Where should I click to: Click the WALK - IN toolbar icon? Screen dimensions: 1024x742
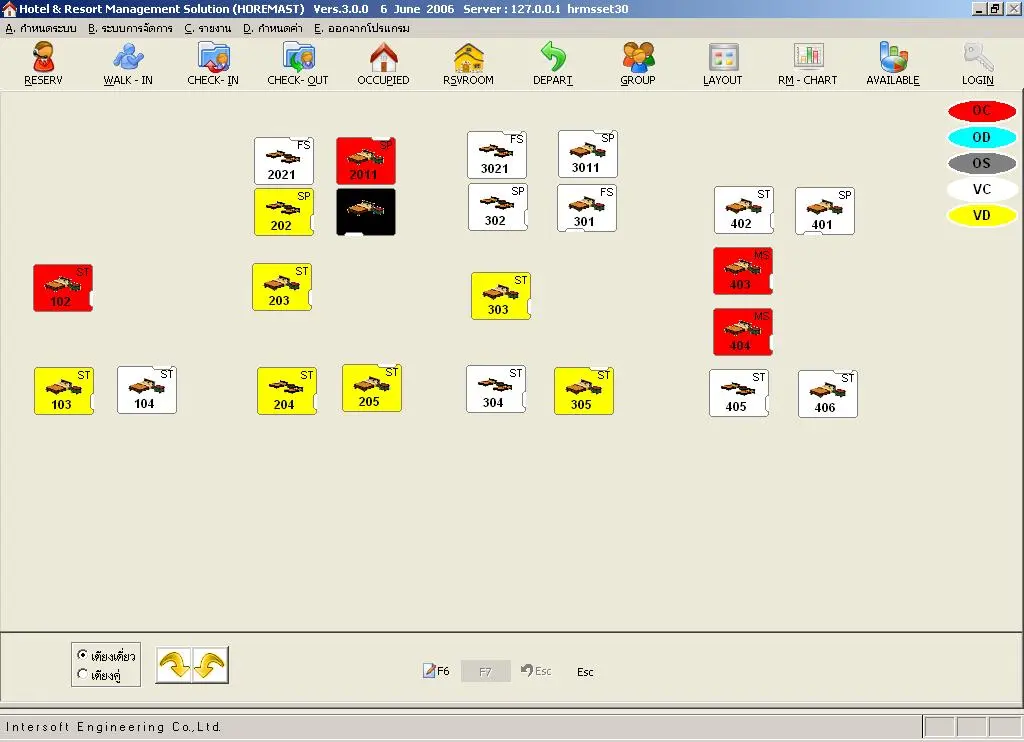pos(128,63)
